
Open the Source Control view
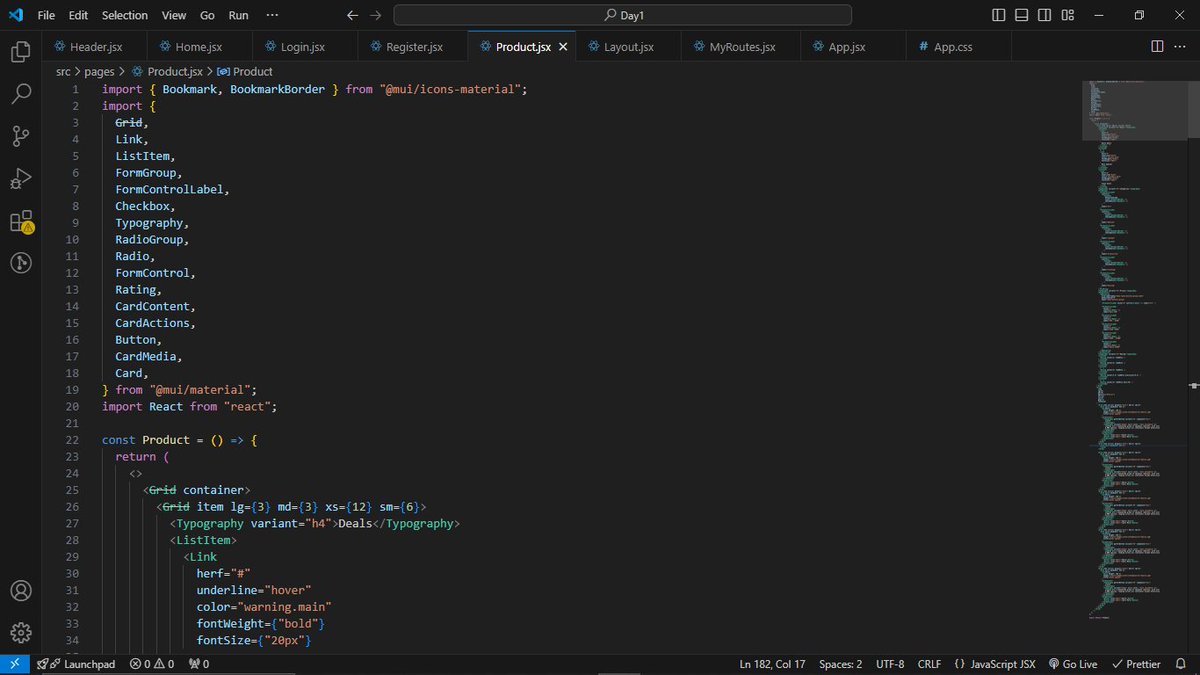[x=21, y=136]
